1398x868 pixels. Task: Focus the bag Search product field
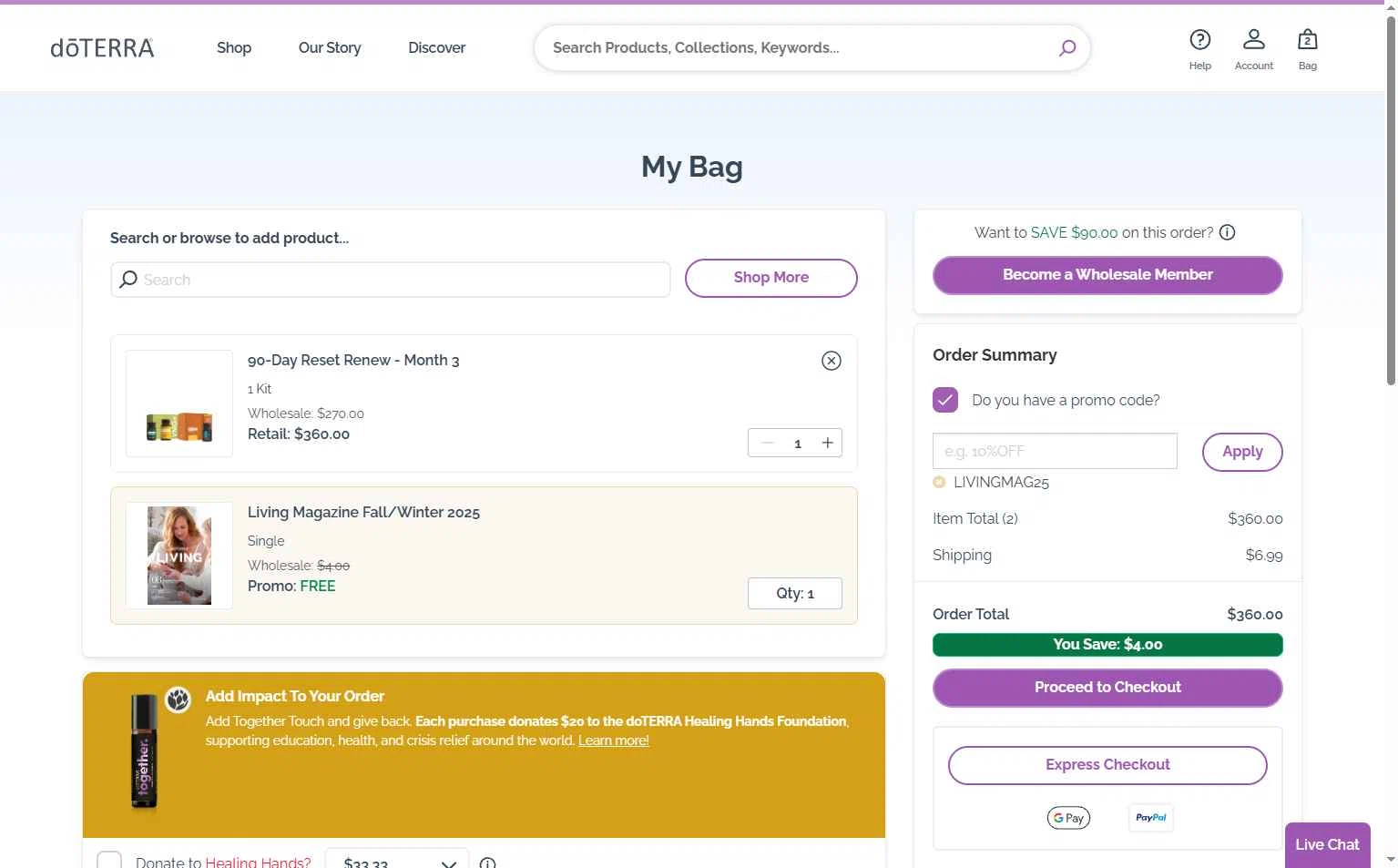pyautogui.click(x=391, y=280)
